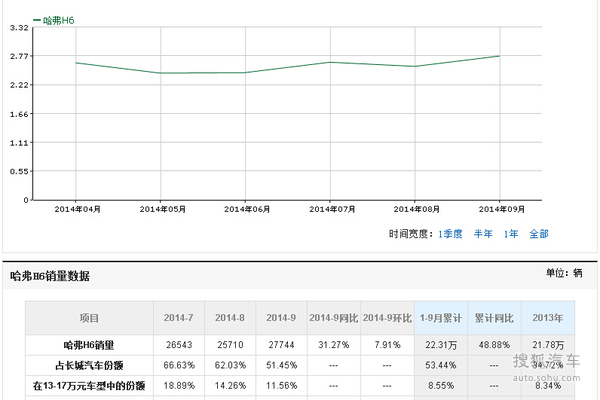Set time range to 1年
The height and width of the screenshot is (400, 600).
[511, 234]
